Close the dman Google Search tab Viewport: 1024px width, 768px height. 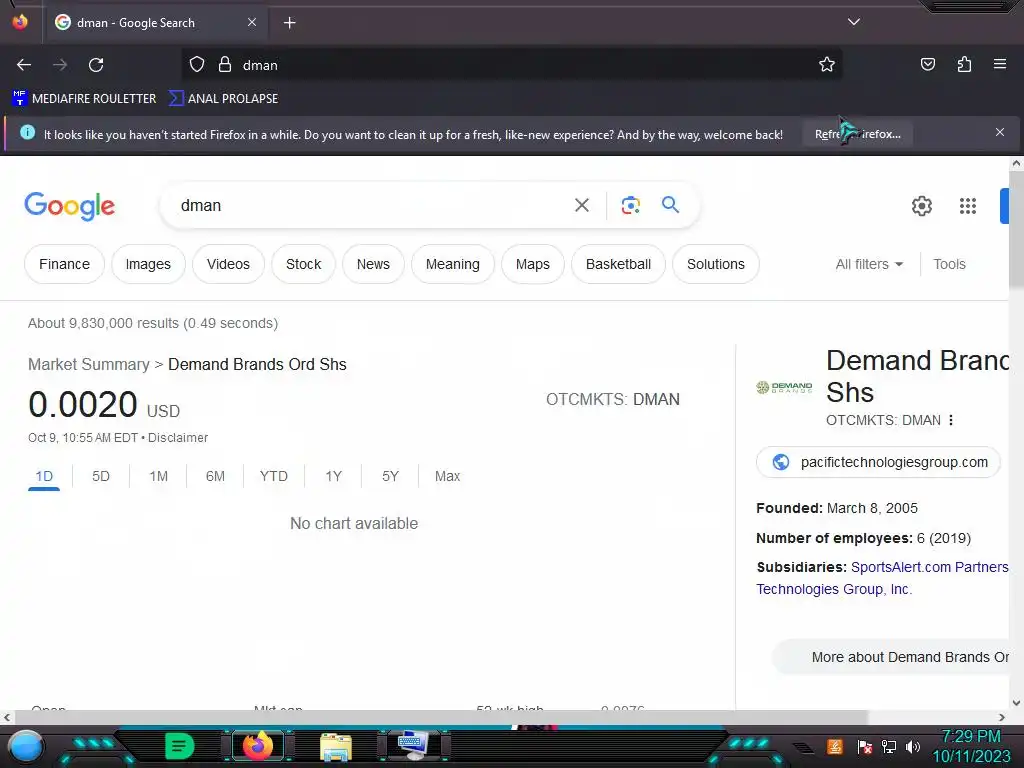click(x=252, y=22)
